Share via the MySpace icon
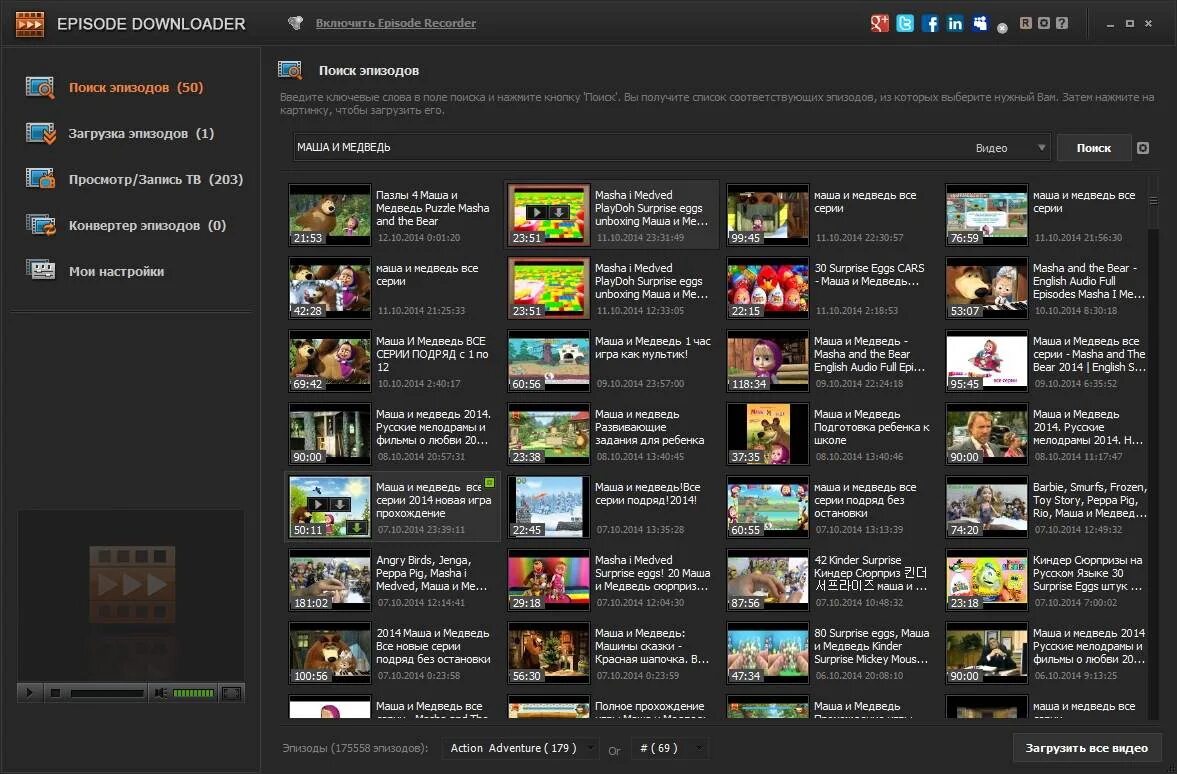Screen dimensions: 1177x774 pyautogui.click(x=980, y=23)
